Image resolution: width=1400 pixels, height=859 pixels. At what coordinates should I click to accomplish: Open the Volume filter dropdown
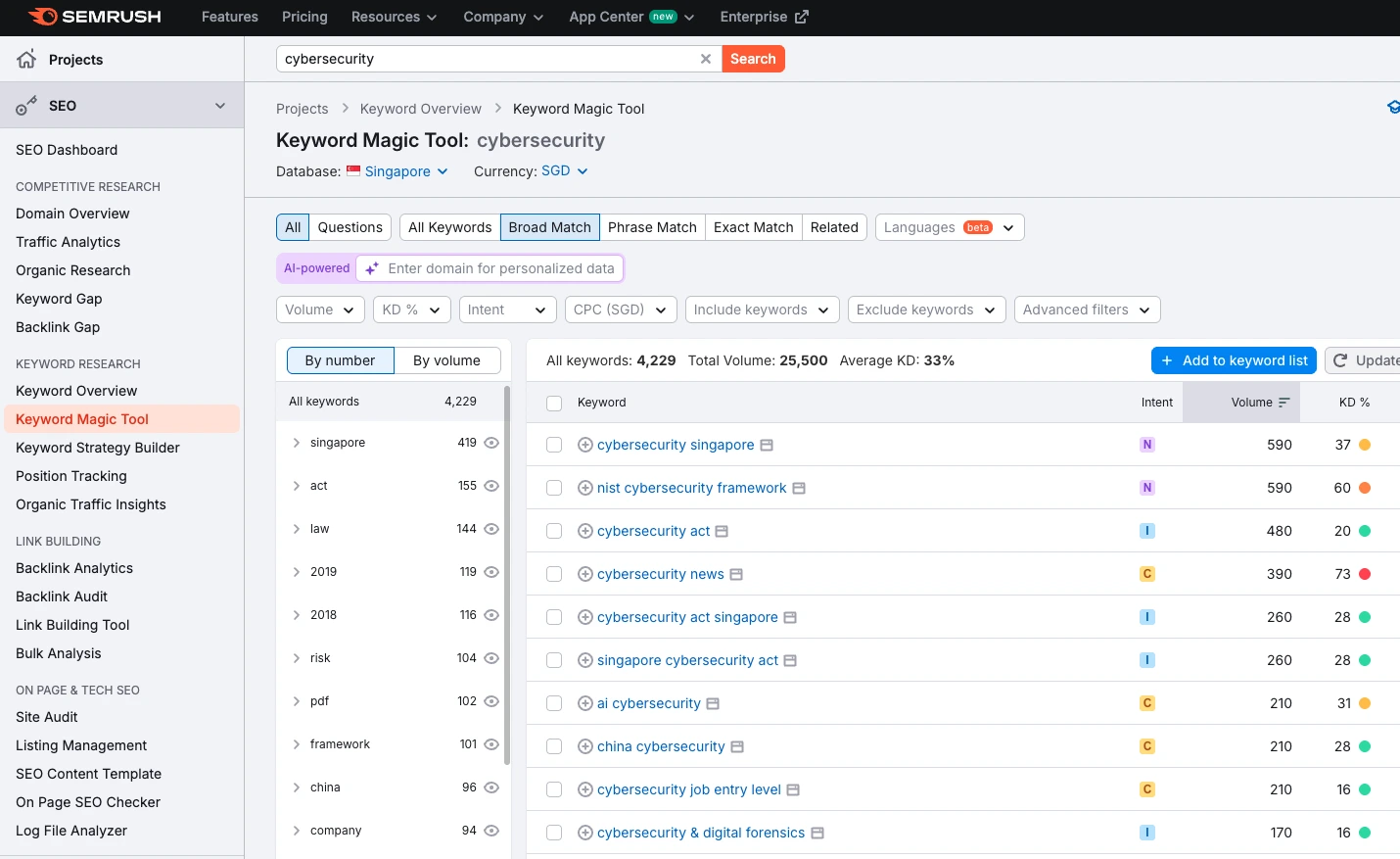click(320, 310)
